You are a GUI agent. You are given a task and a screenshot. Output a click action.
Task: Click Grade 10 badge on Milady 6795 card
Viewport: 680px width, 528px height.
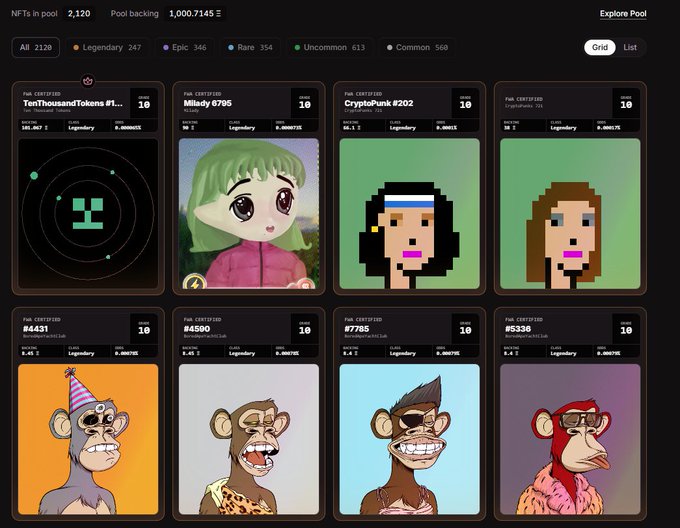tap(305, 103)
